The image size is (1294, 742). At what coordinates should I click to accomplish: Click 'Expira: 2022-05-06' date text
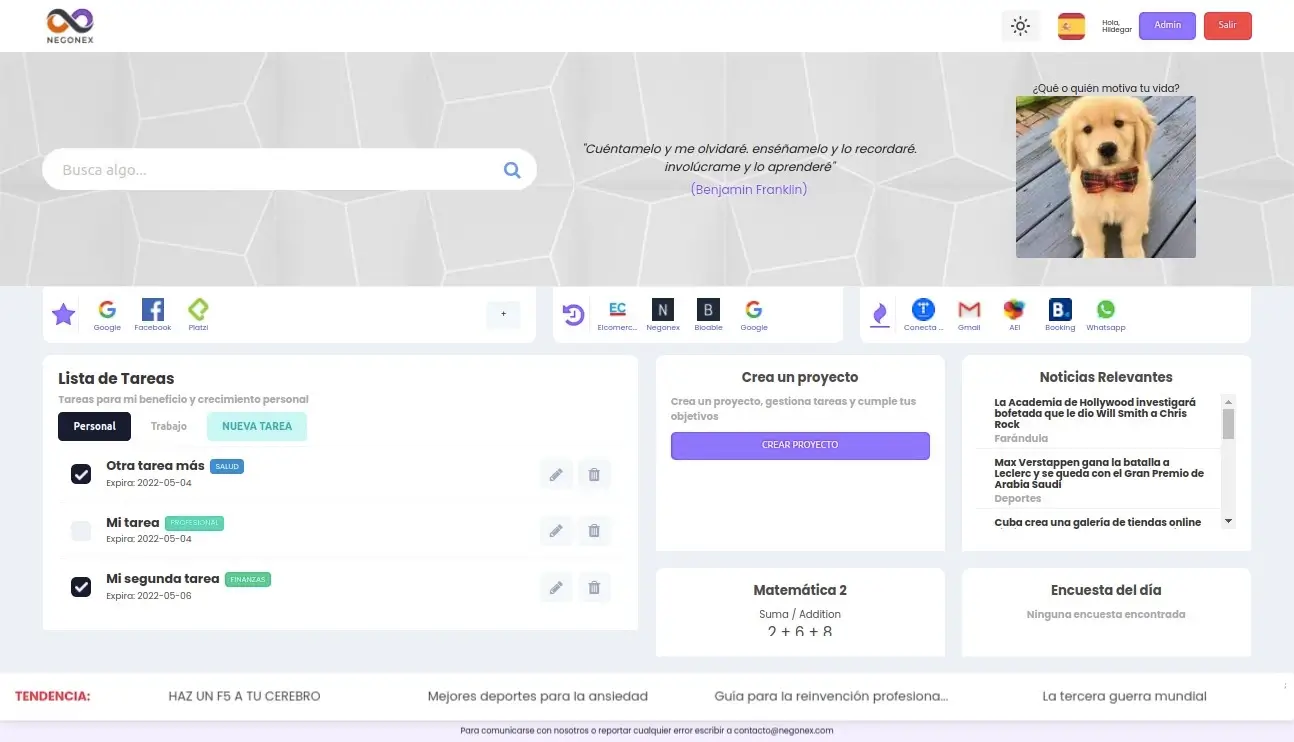[x=149, y=596]
